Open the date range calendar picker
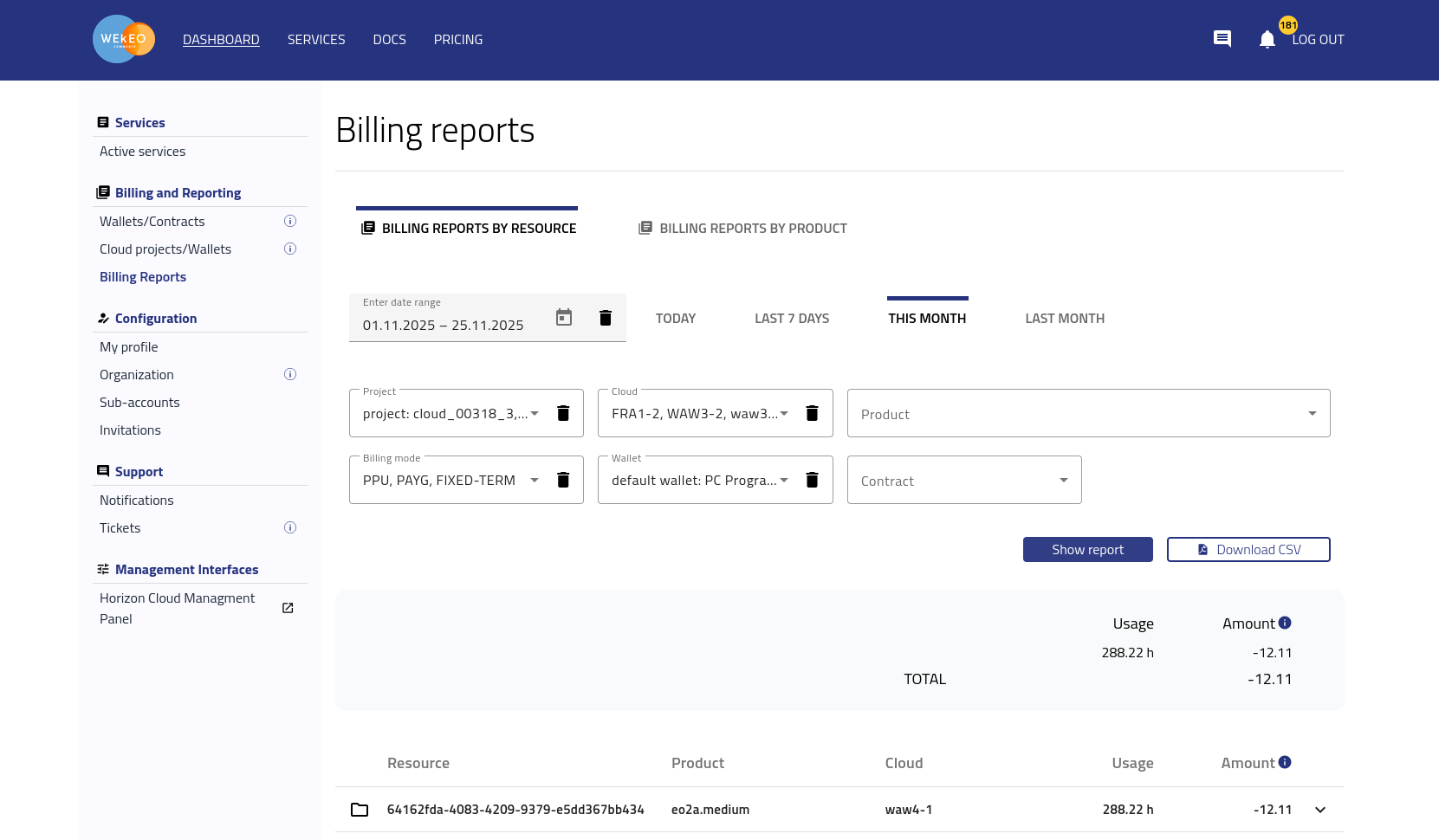 (x=564, y=318)
